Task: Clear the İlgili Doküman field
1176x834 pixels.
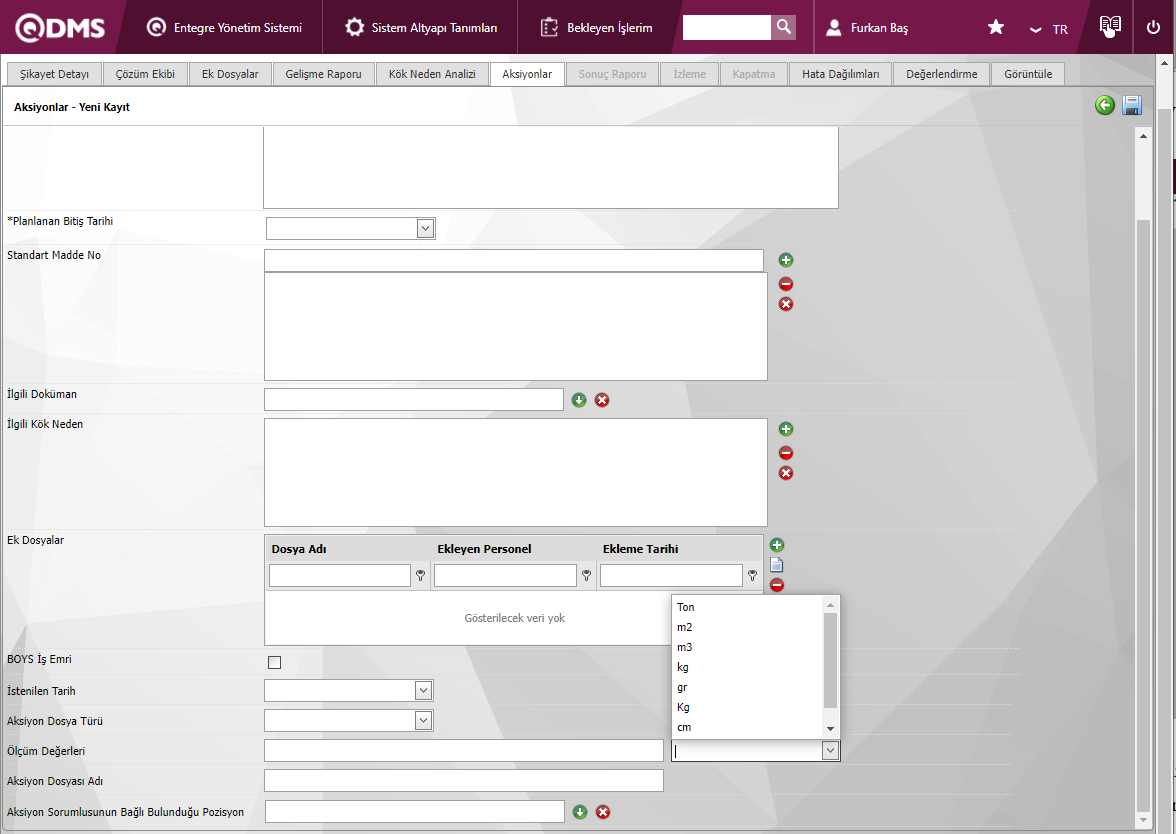Action: point(602,400)
